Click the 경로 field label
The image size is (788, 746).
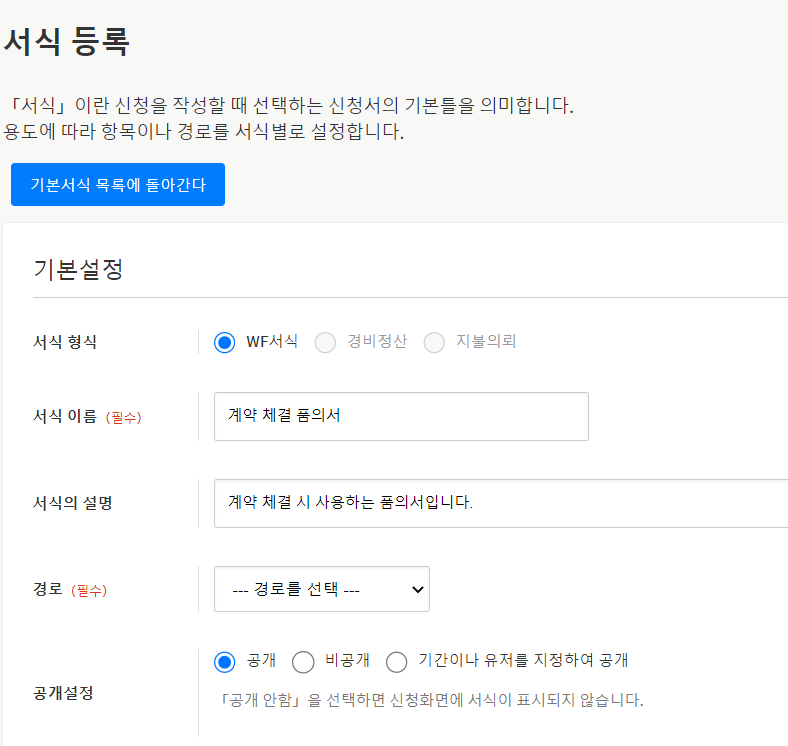48,589
